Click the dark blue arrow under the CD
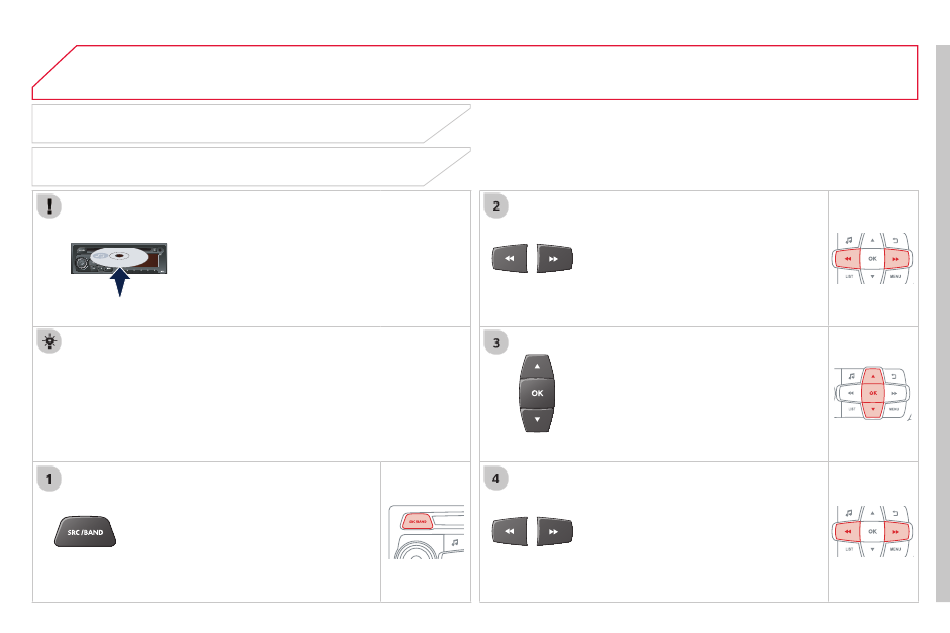950x633 pixels. pos(120,282)
